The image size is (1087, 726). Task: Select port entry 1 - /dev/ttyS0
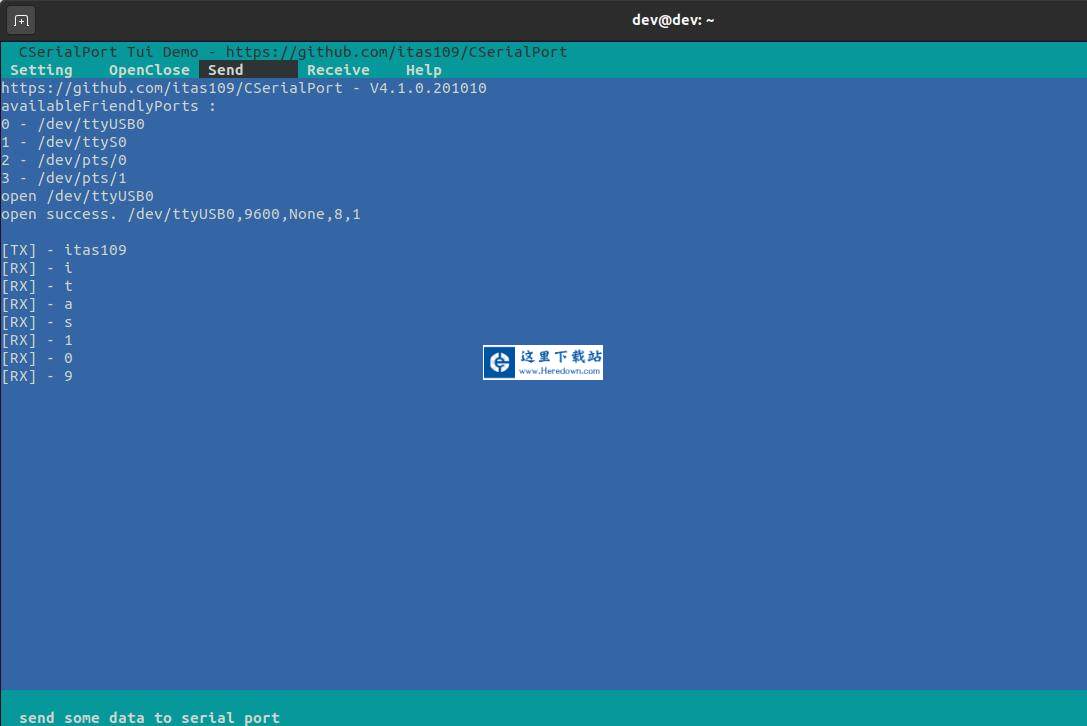(x=64, y=142)
